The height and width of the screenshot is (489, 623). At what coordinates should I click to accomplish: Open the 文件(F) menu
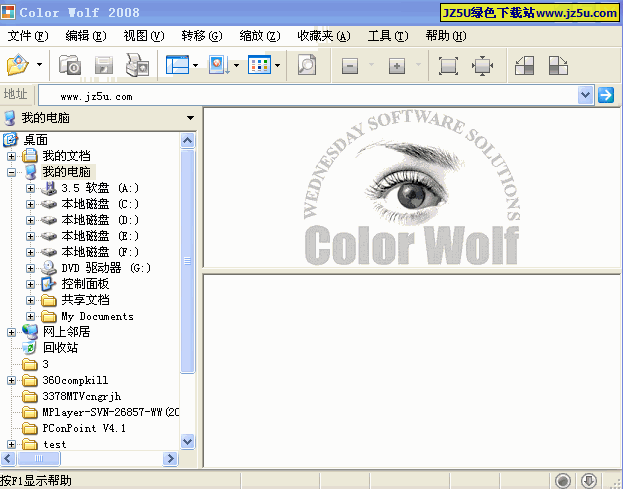coord(28,36)
